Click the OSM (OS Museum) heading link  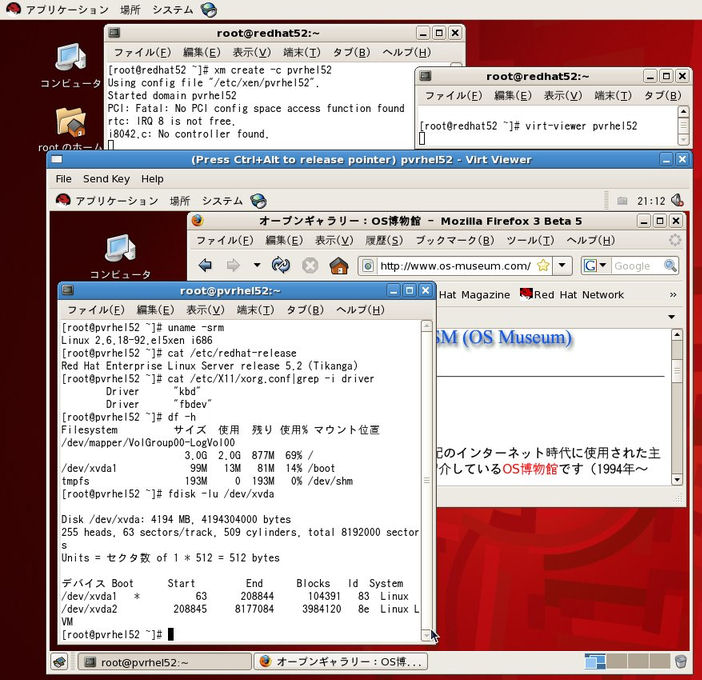tap(503, 338)
